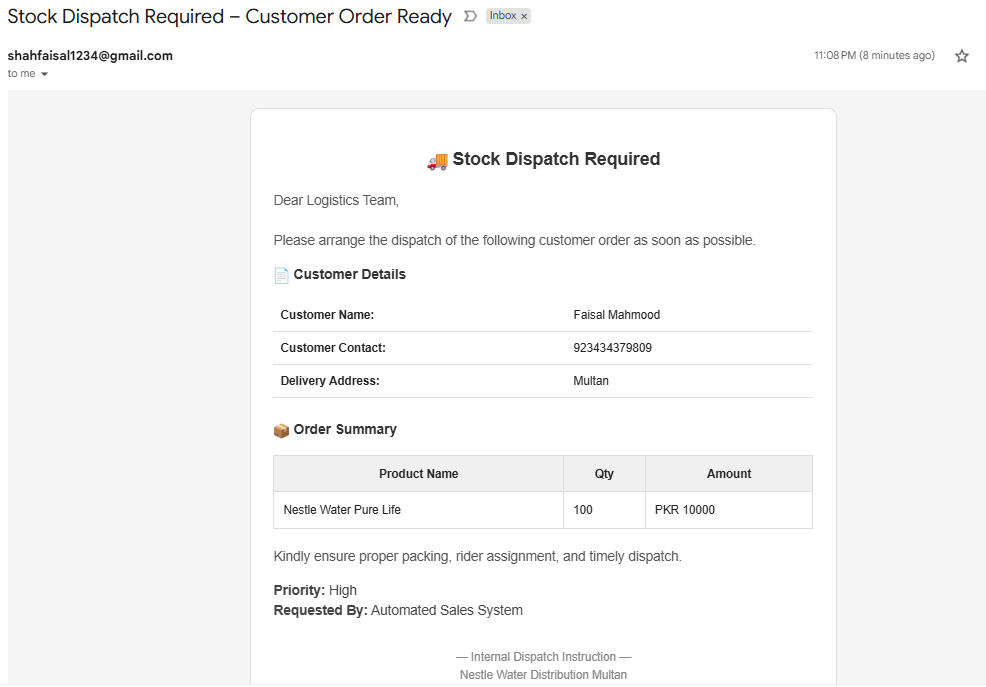Click the Multan delivery address value
This screenshot has height=687, width=986.
(x=590, y=381)
